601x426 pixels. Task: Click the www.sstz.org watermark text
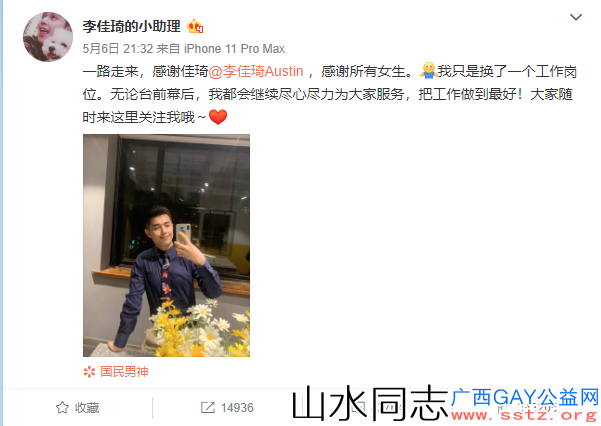click(524, 415)
